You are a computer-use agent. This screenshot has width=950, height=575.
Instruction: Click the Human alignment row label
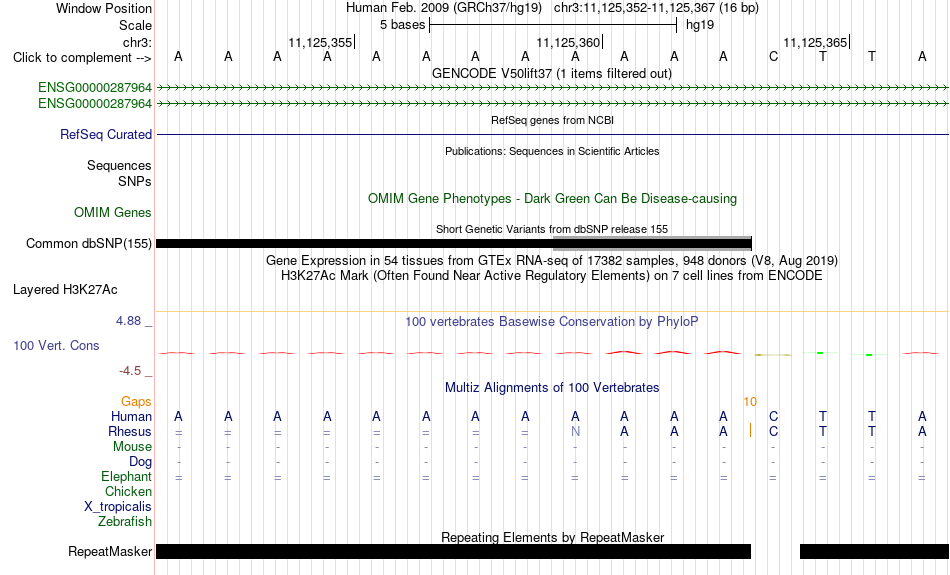[x=131, y=416]
